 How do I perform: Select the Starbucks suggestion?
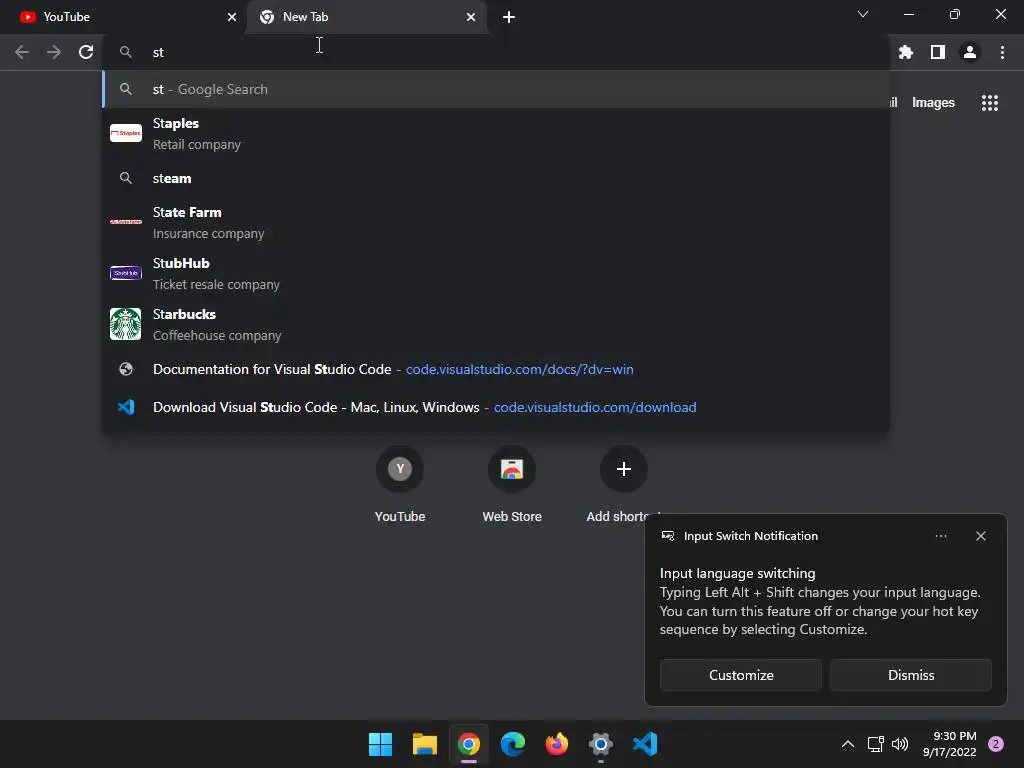[496, 325]
